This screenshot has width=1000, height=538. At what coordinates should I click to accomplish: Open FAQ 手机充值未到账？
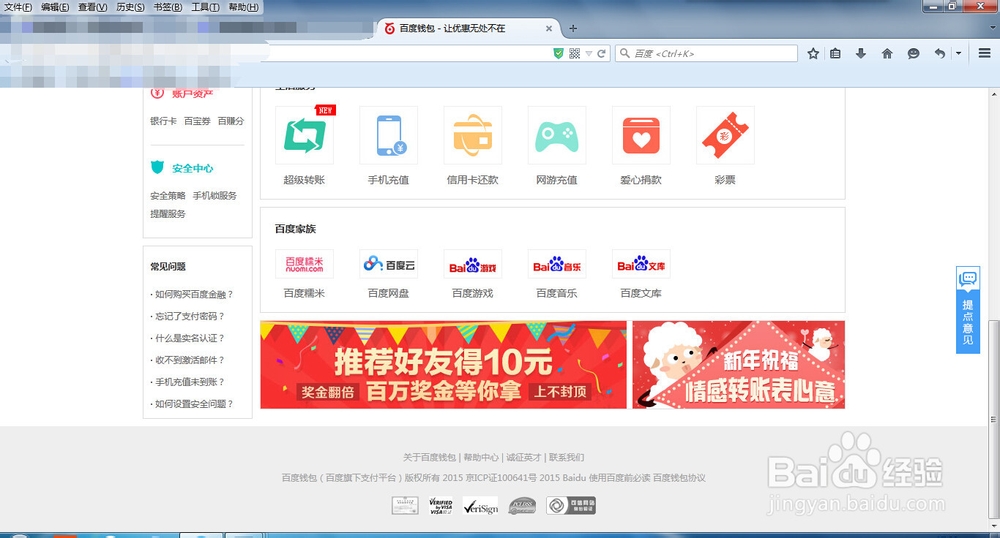(x=188, y=381)
